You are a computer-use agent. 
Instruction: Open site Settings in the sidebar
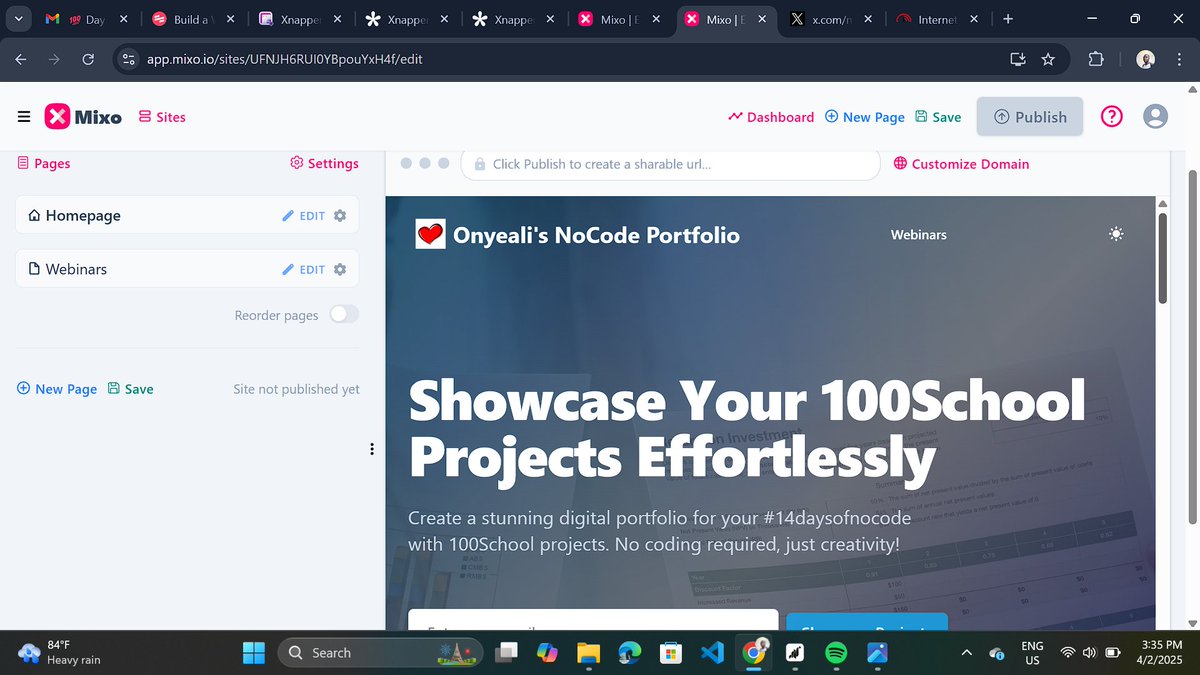[324, 163]
